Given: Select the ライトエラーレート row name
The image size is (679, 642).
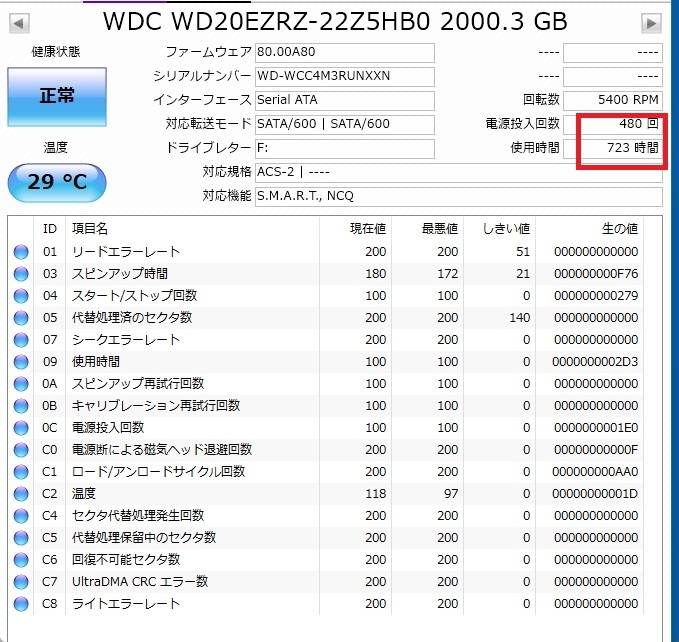Looking at the screenshot, I should point(126,604).
